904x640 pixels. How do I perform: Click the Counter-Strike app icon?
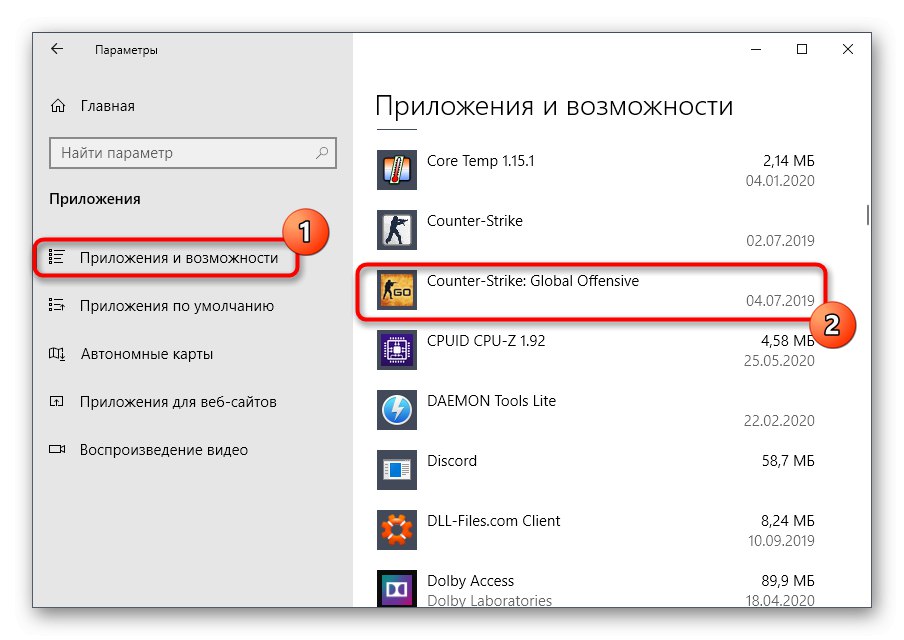397,230
